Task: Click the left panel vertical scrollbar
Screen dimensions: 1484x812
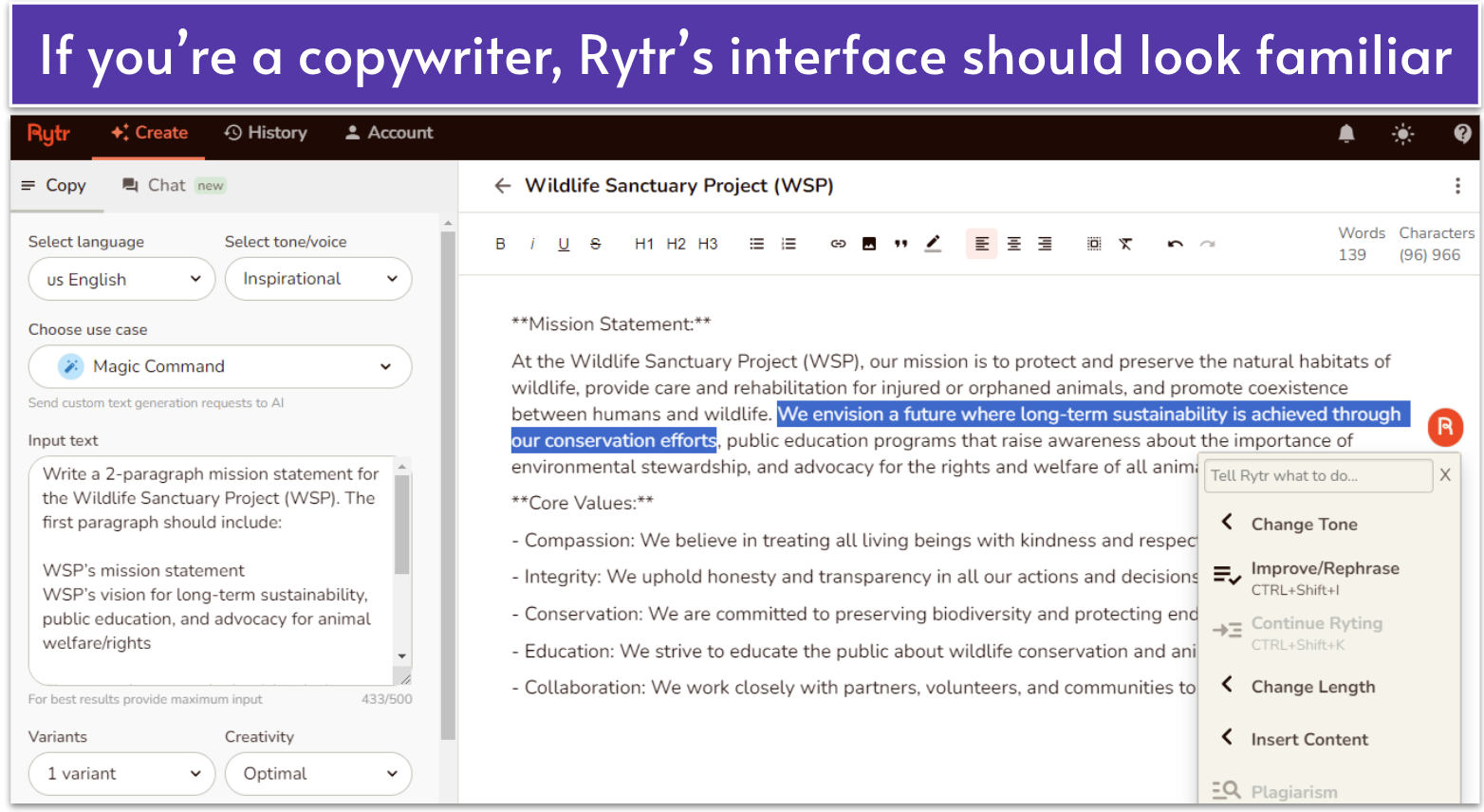Action: (448, 484)
